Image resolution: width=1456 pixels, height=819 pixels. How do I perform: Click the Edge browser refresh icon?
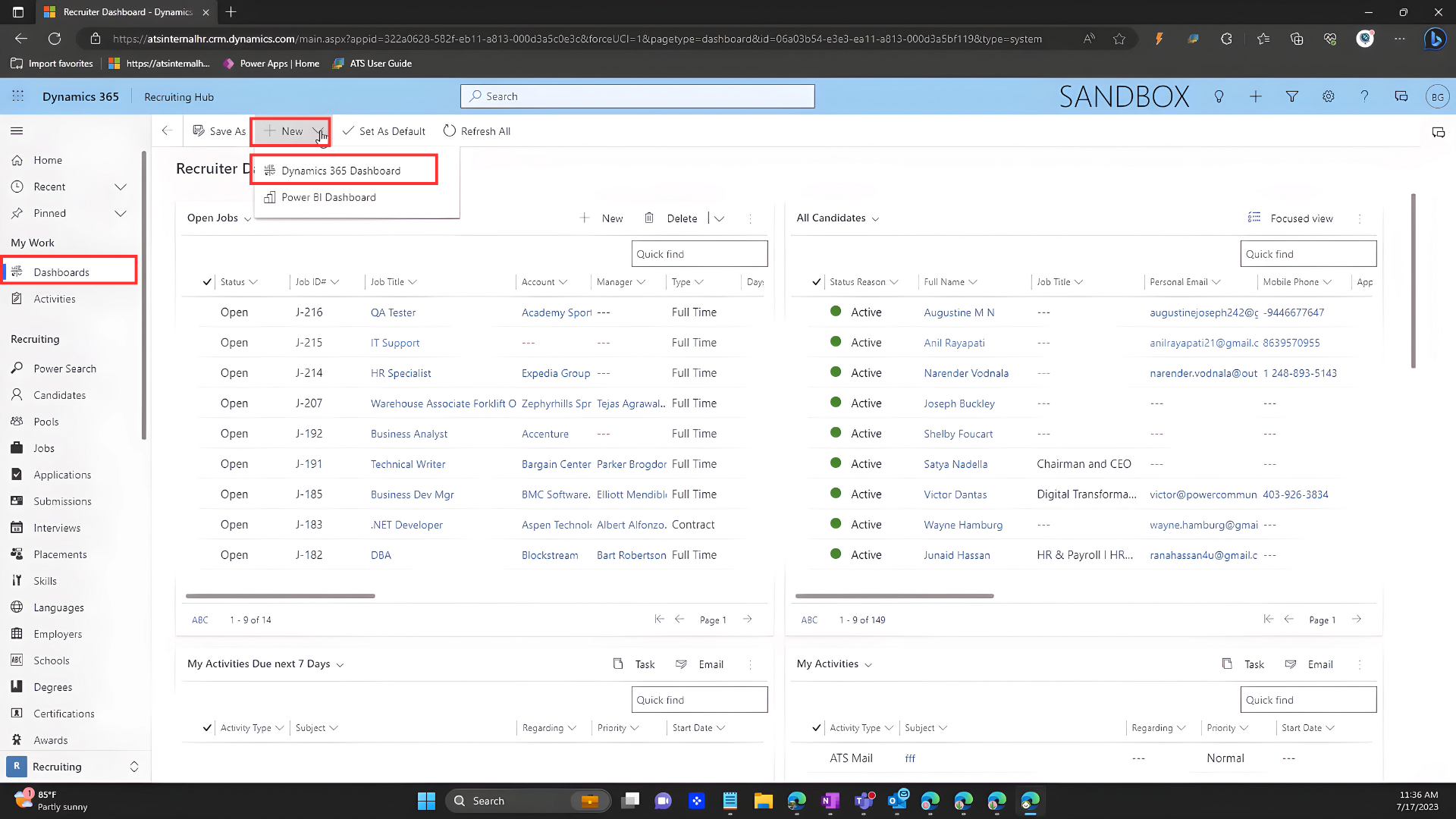55,39
